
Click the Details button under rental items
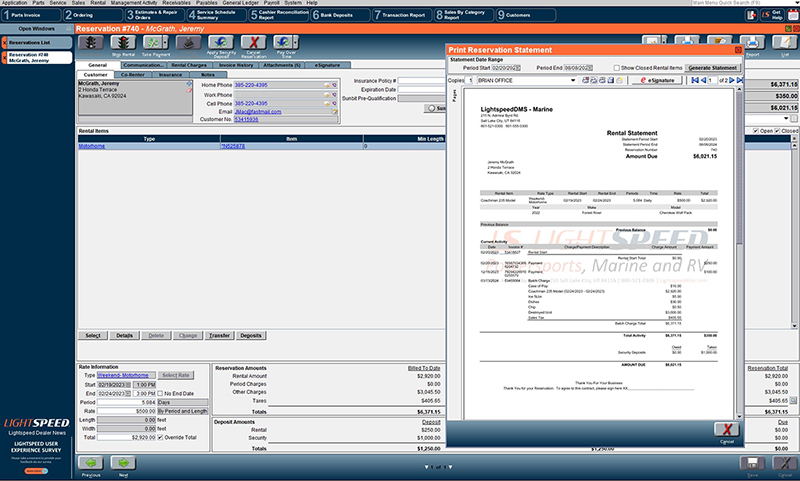[124, 336]
